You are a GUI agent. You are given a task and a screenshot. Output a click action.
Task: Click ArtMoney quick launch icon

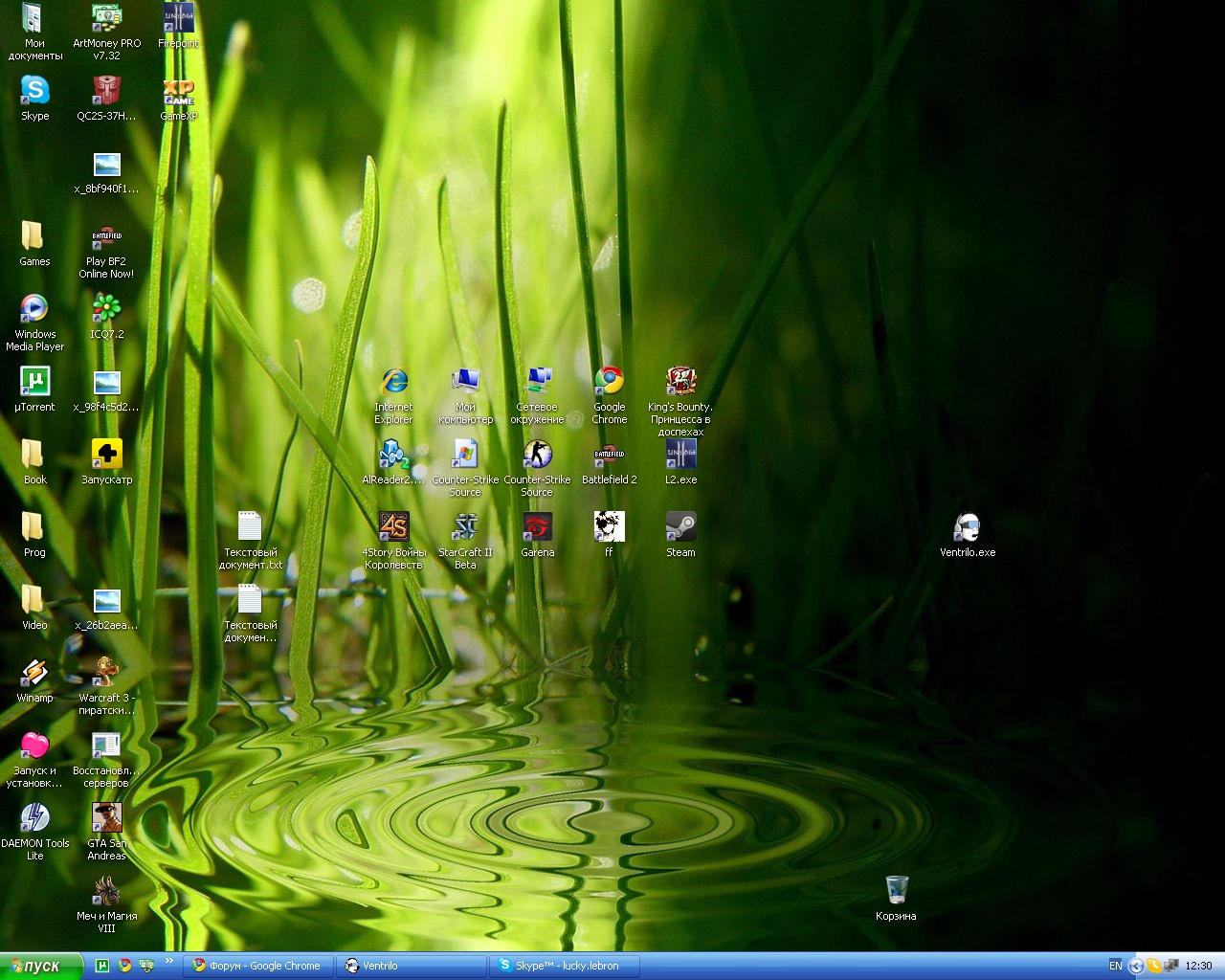tap(146, 966)
